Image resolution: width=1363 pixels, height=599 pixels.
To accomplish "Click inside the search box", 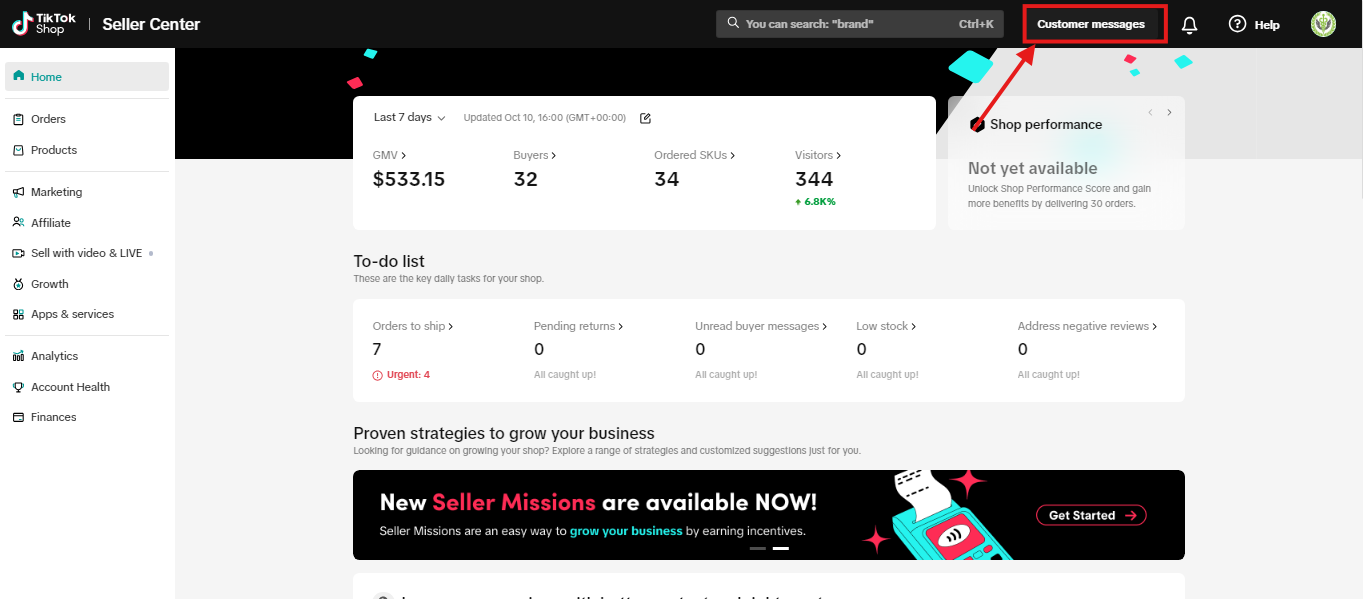I will tap(860, 23).
